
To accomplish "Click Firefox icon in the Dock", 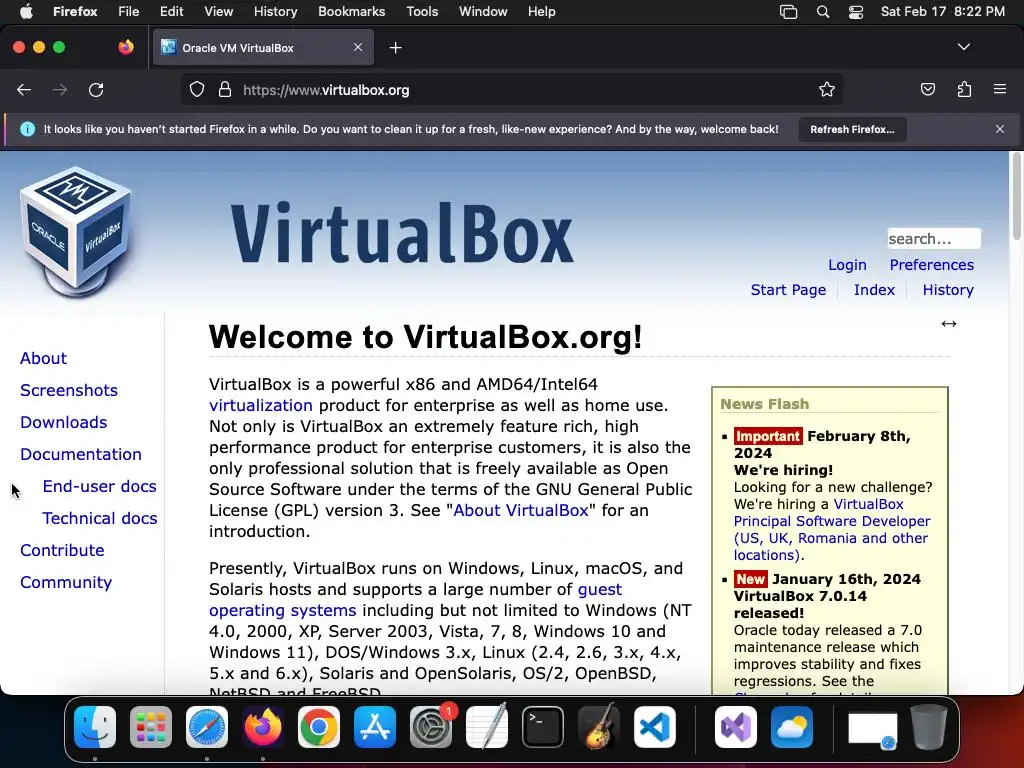I will [x=263, y=727].
